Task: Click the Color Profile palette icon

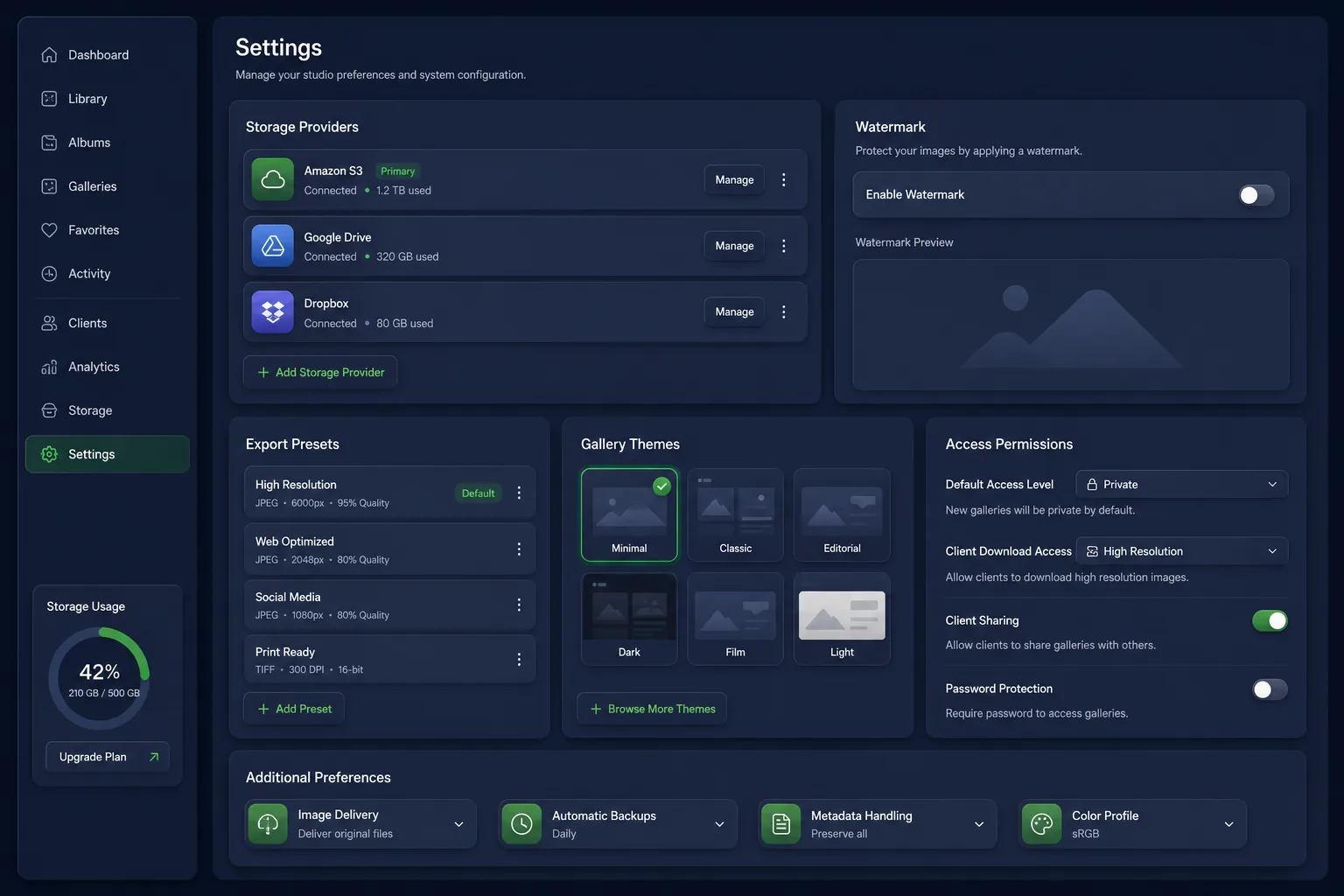Action: (1041, 823)
